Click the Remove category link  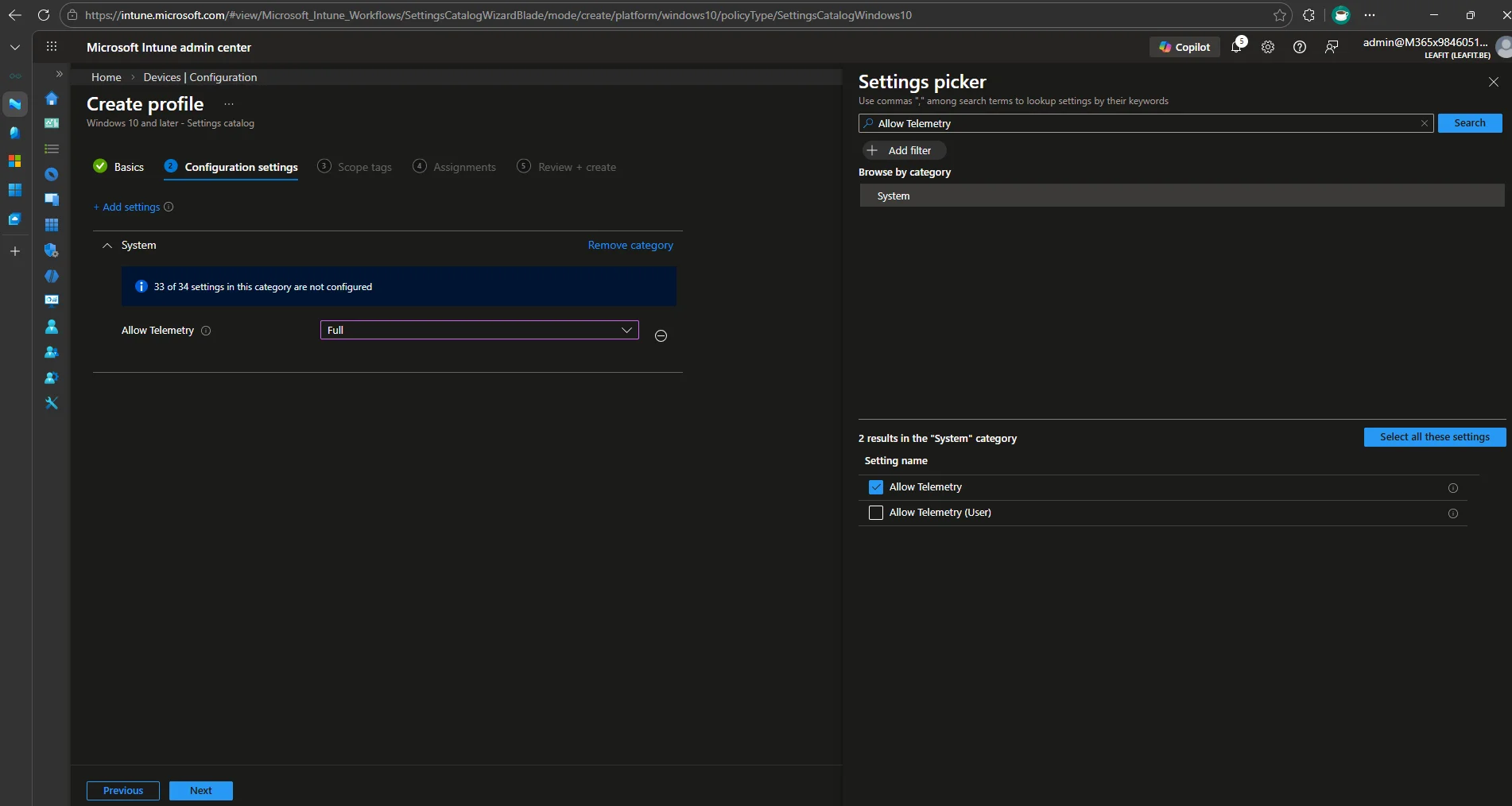click(x=630, y=245)
